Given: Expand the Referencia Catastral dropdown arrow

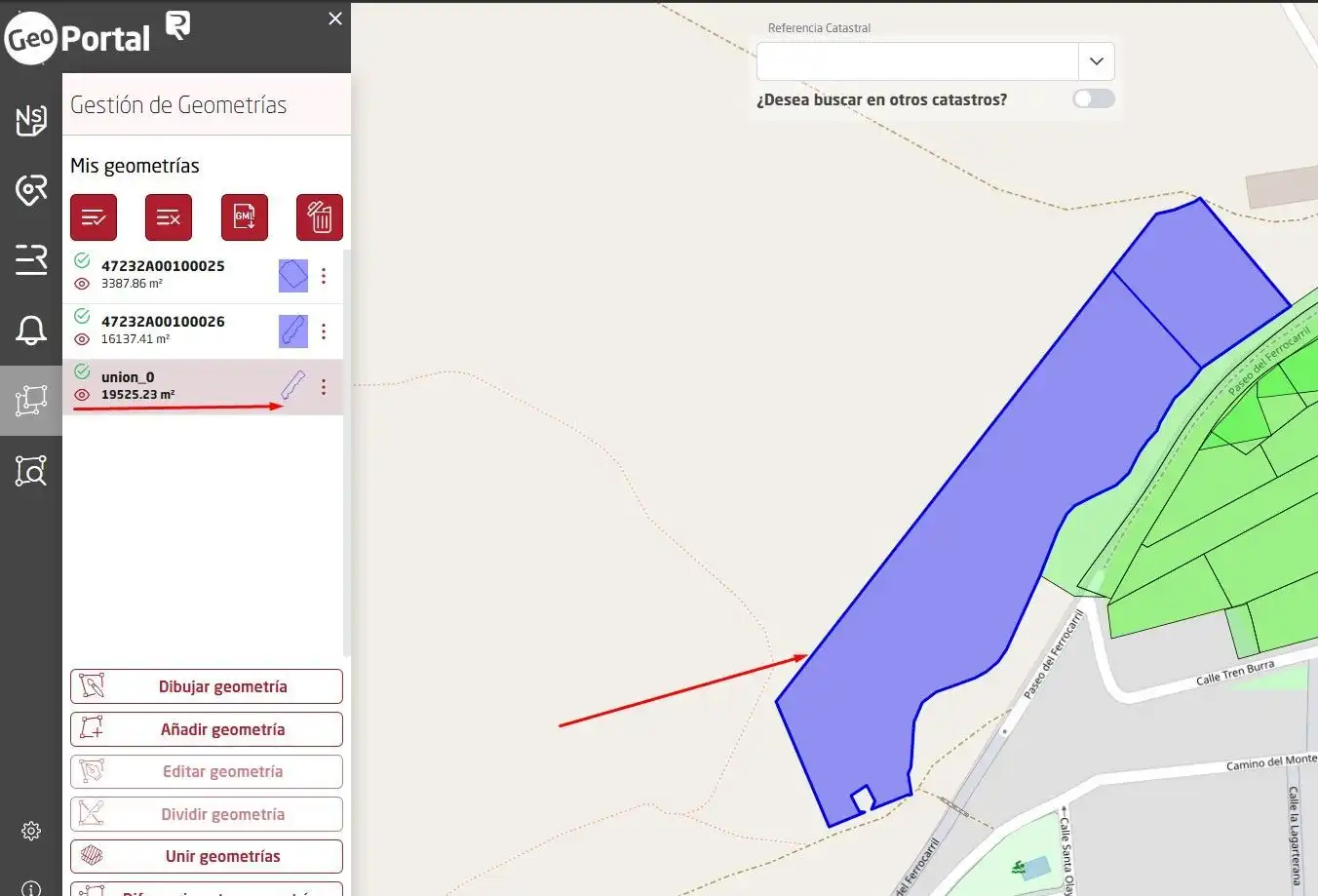Looking at the screenshot, I should (1096, 61).
